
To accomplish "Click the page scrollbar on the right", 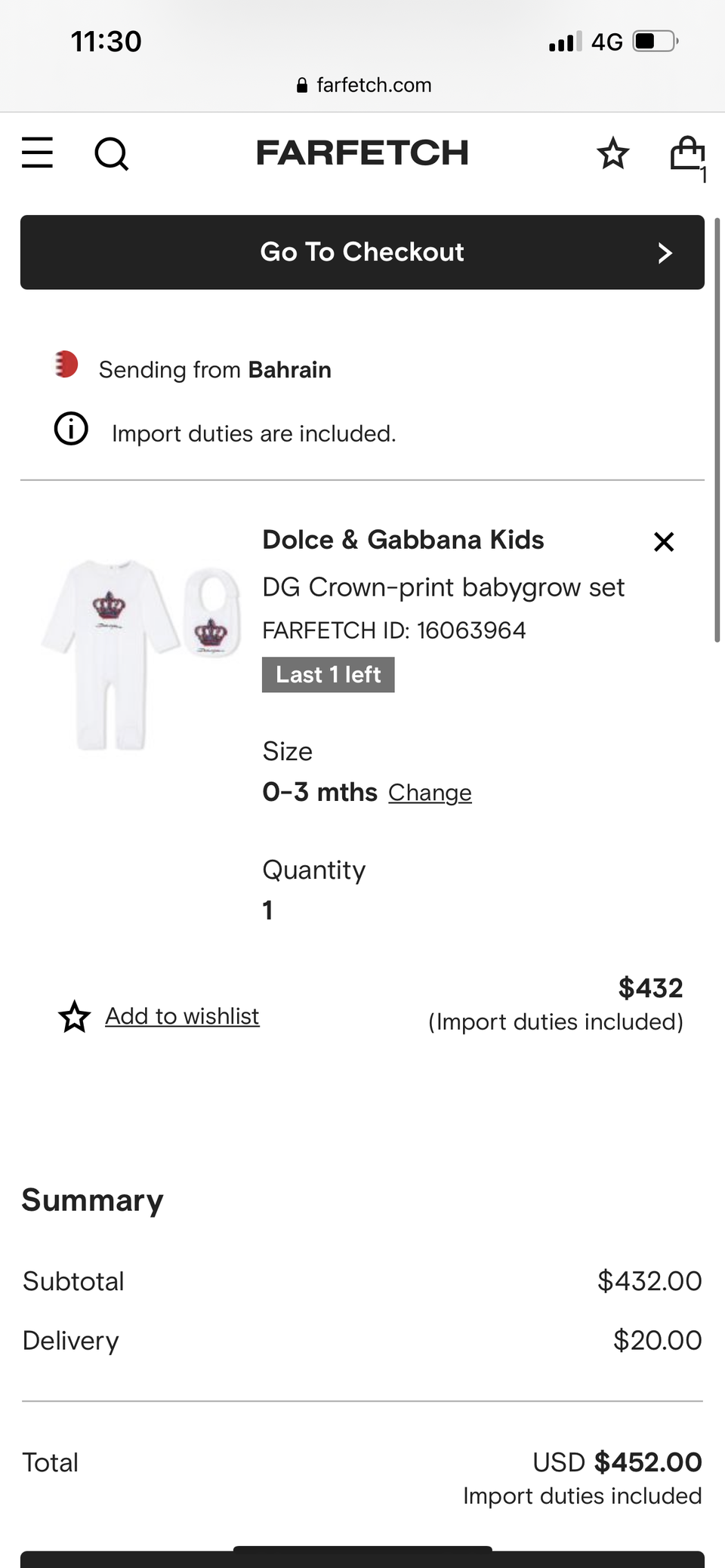I will click(x=717, y=430).
